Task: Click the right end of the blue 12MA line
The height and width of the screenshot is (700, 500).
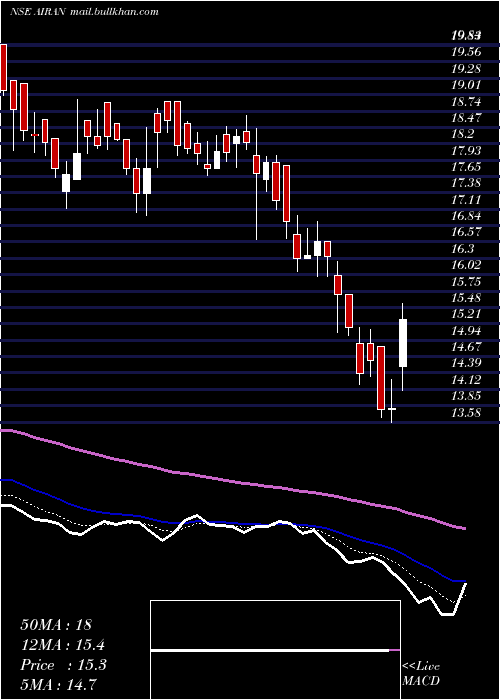Action: coord(464,582)
